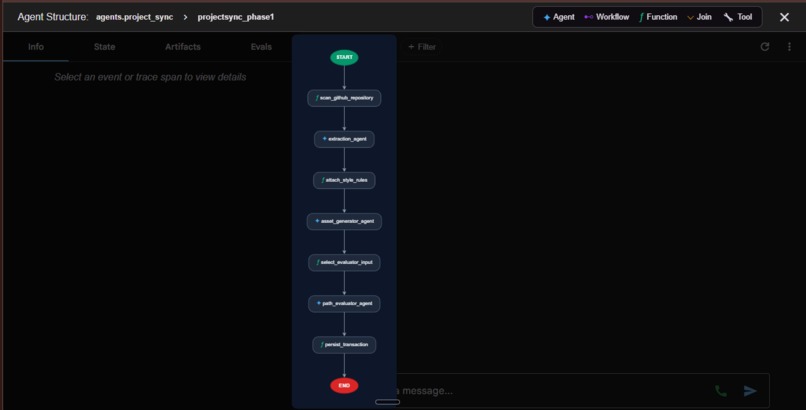Viewport: 806px width, 410px height.
Task: Click the 'Agent Structure:' title text
Action: [x=52, y=17]
